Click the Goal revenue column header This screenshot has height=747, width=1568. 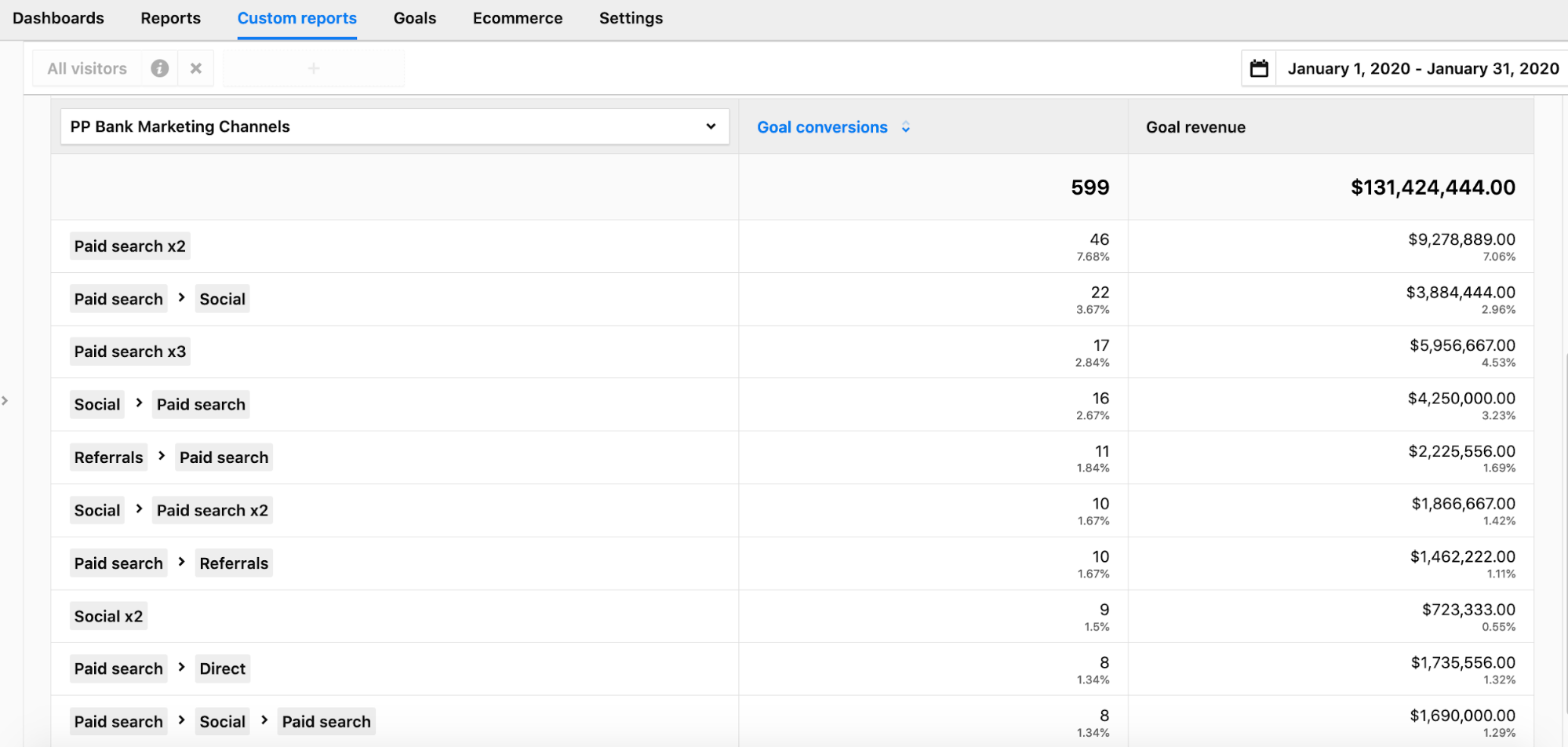[1195, 127]
